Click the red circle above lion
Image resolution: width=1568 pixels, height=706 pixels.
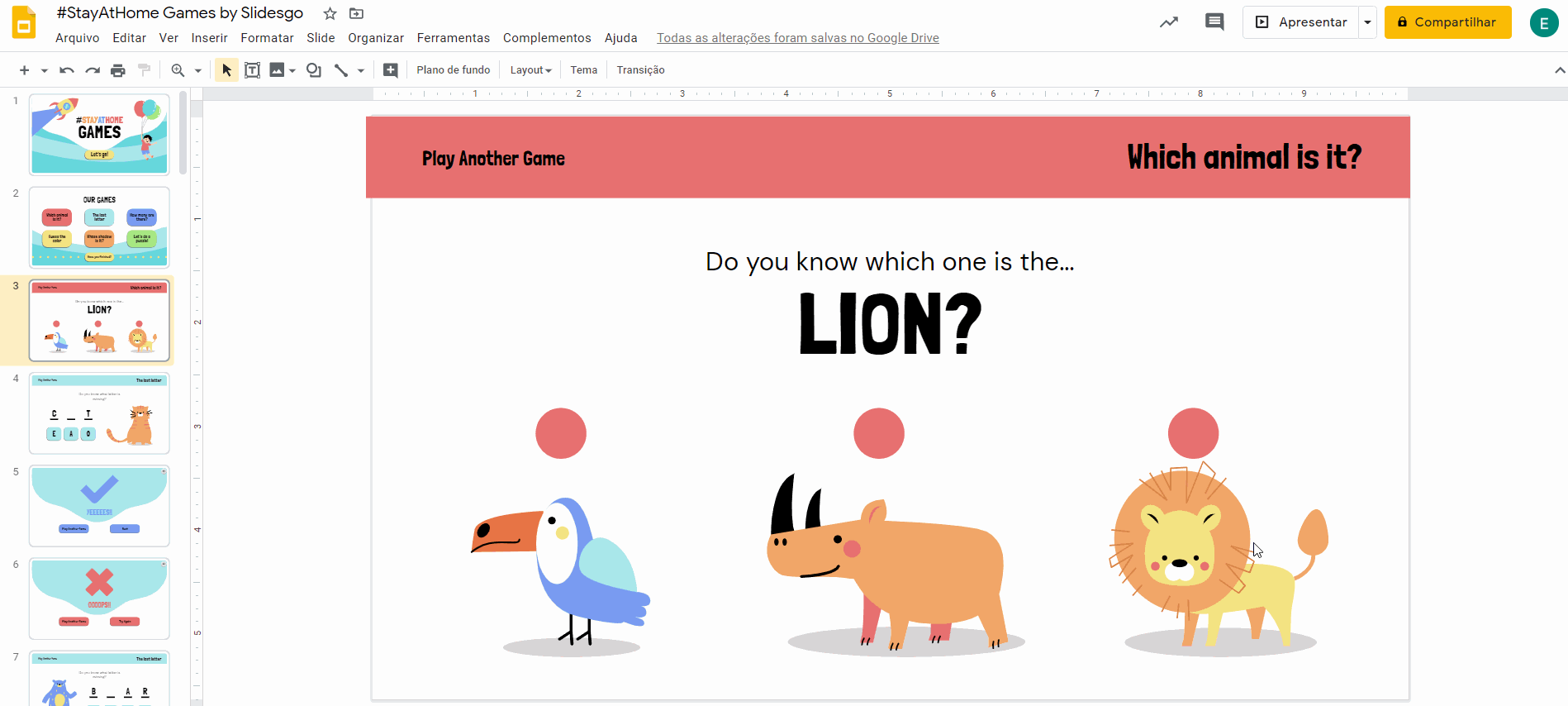click(1193, 433)
